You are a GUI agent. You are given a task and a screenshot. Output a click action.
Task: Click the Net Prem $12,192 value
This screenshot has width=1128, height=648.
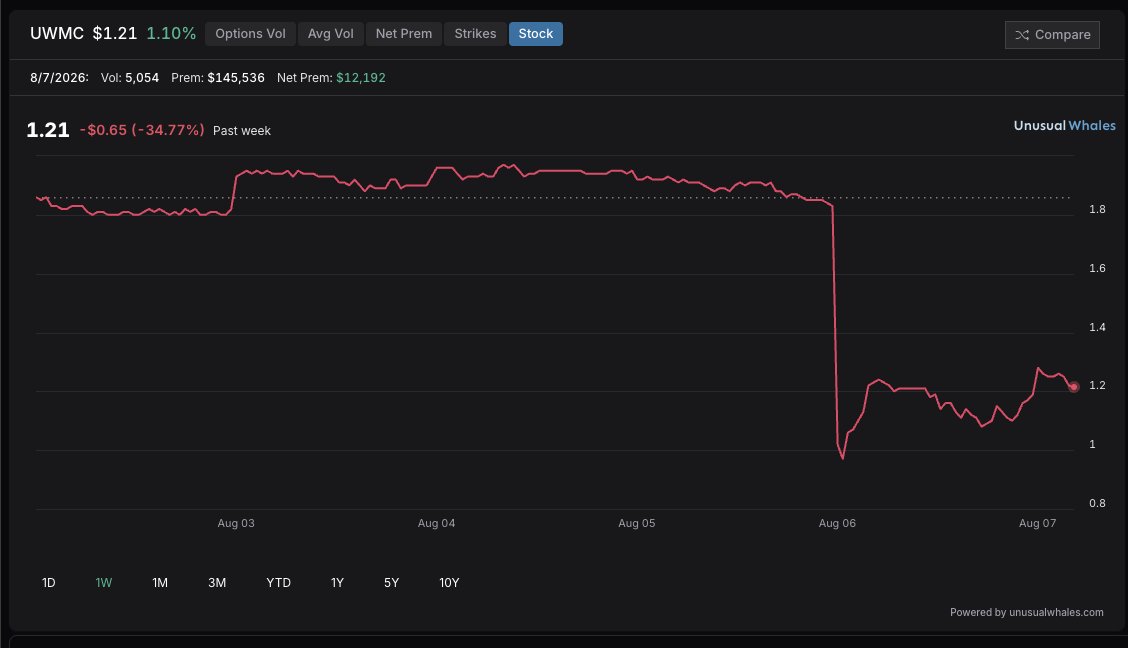point(360,78)
